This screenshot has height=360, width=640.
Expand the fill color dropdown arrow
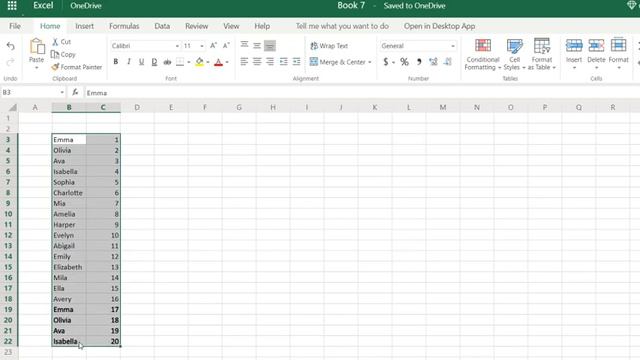(208, 62)
